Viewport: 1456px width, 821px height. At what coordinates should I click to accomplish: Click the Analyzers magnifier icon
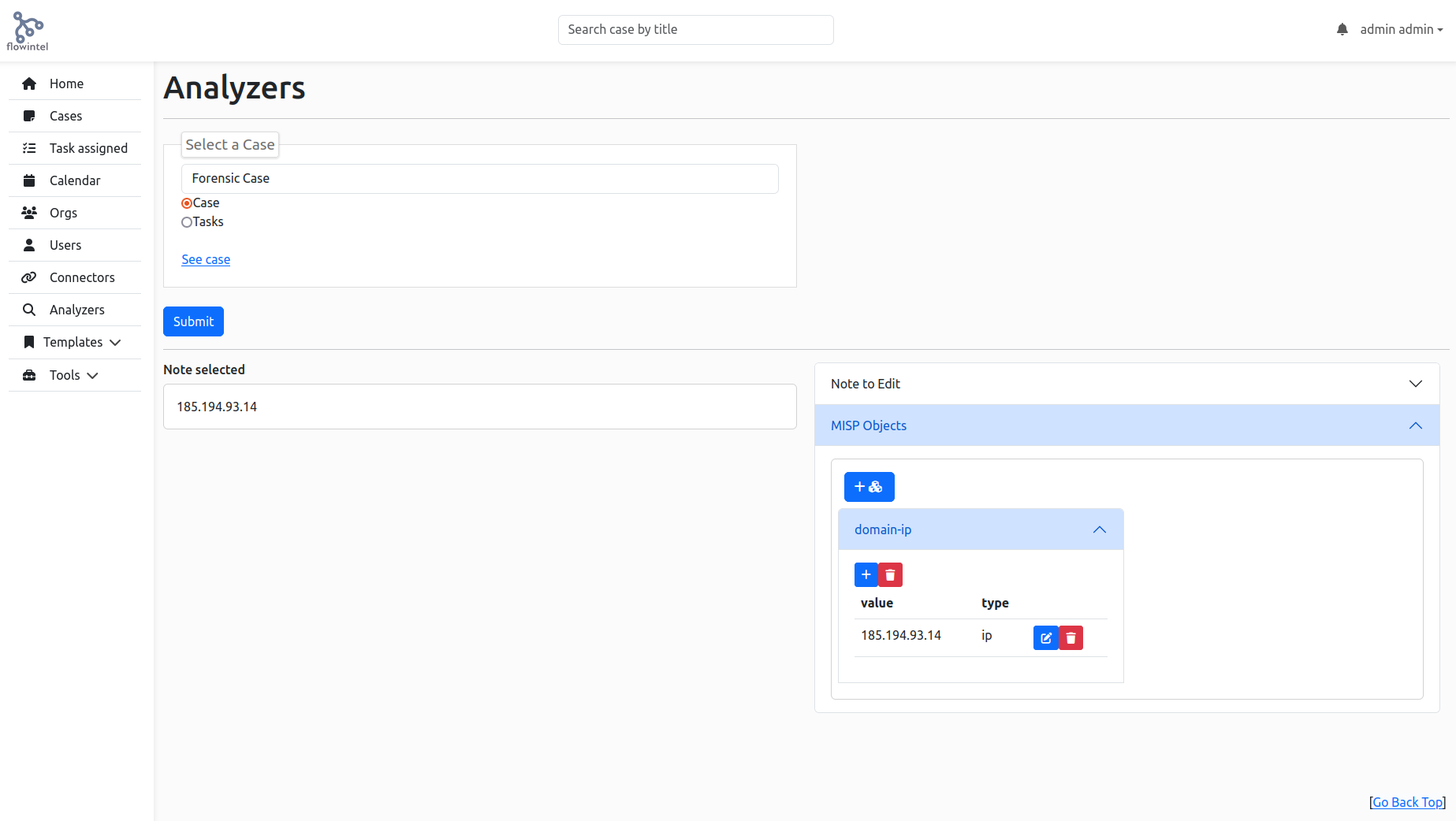29,310
